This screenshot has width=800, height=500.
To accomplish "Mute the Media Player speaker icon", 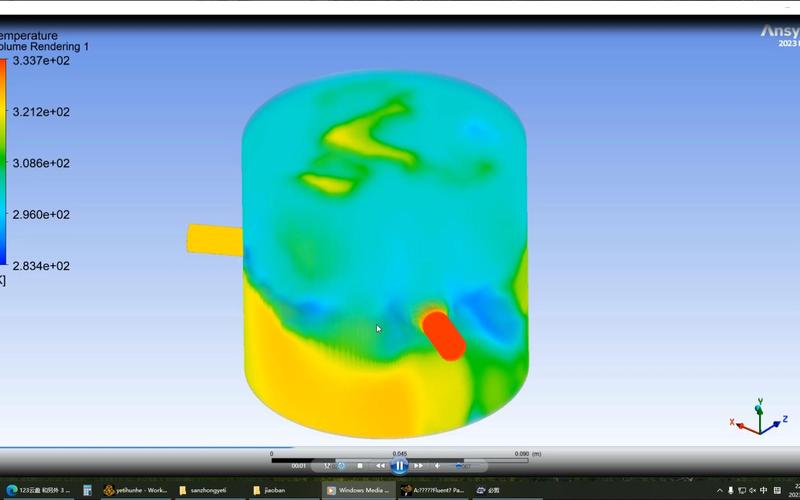I will coord(437,466).
